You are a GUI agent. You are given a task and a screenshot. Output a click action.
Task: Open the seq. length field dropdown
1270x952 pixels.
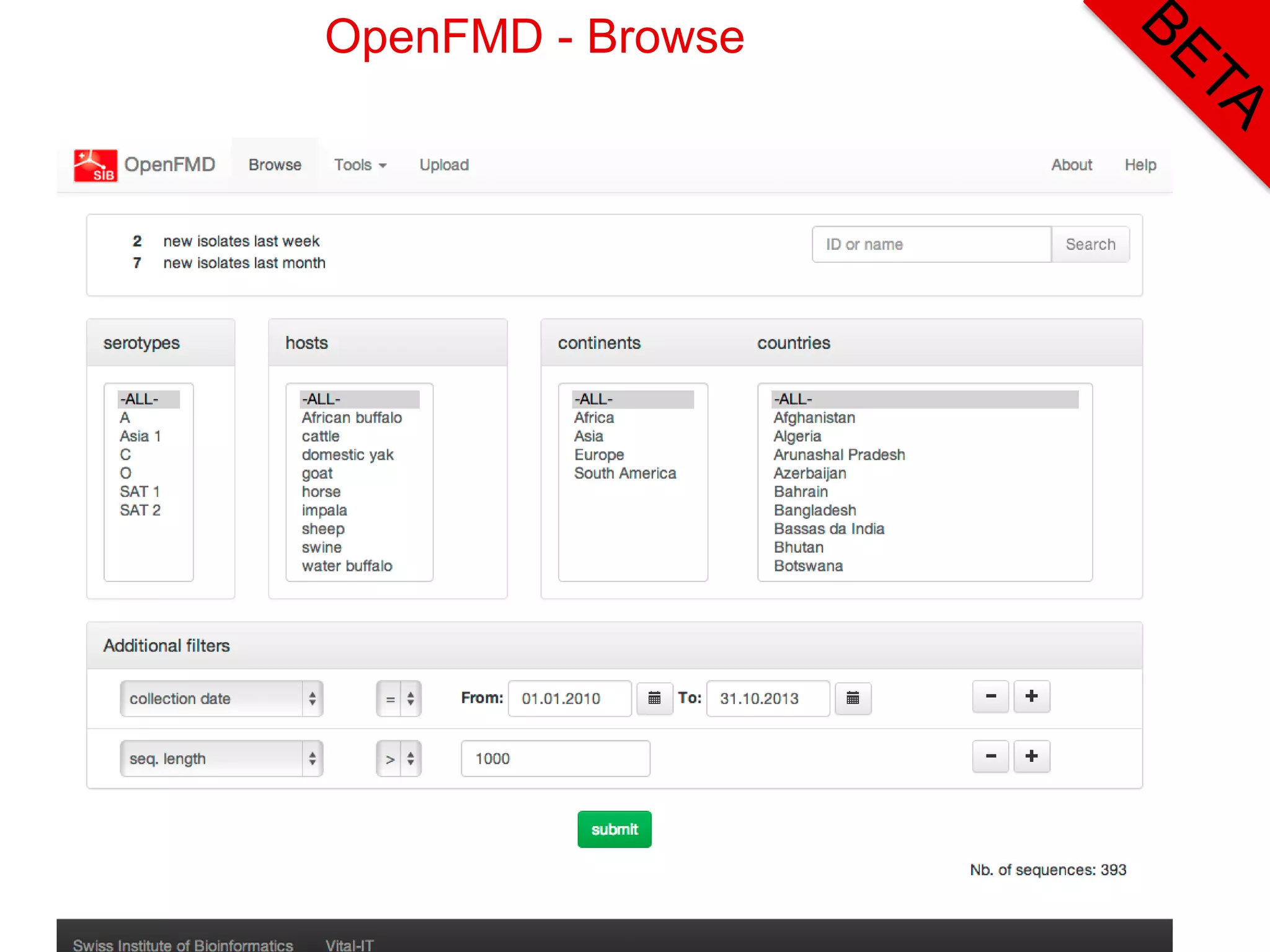(x=221, y=759)
